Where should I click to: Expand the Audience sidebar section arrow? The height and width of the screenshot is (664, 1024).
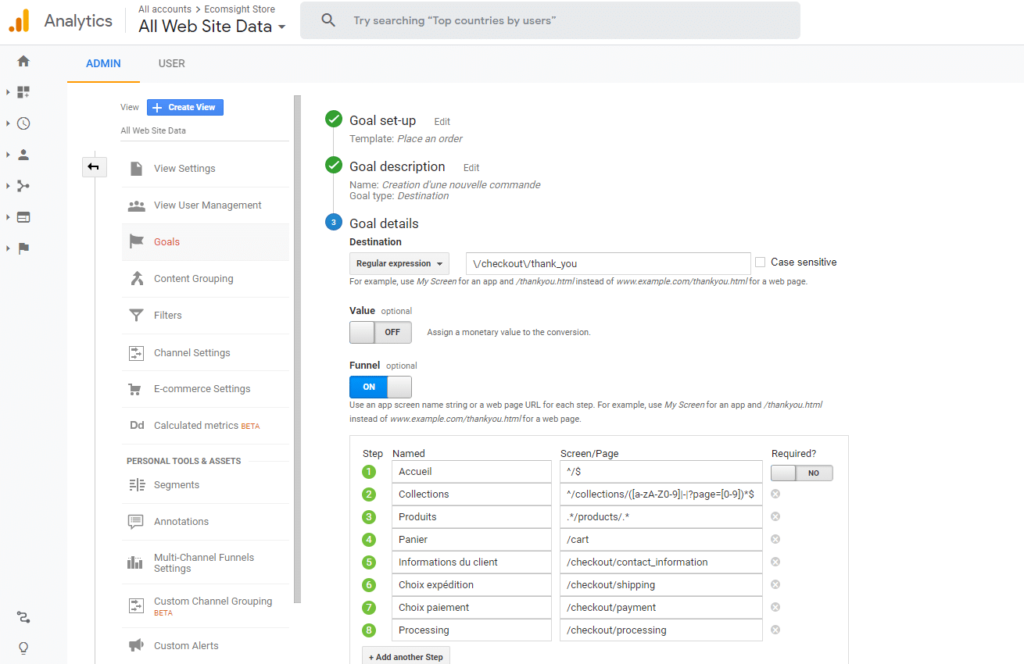click(x=8, y=155)
